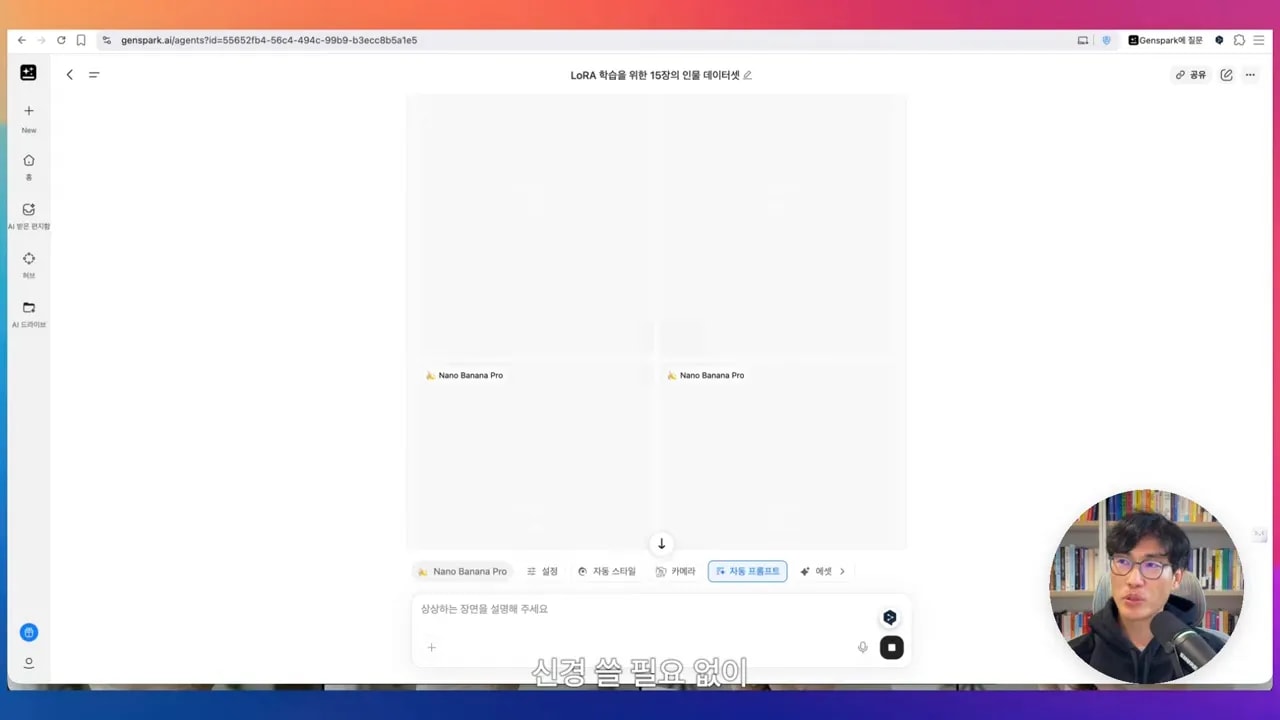This screenshot has width=1280, height=720.
Task: Open the three-dot options menu at top right
Action: pos(1250,74)
